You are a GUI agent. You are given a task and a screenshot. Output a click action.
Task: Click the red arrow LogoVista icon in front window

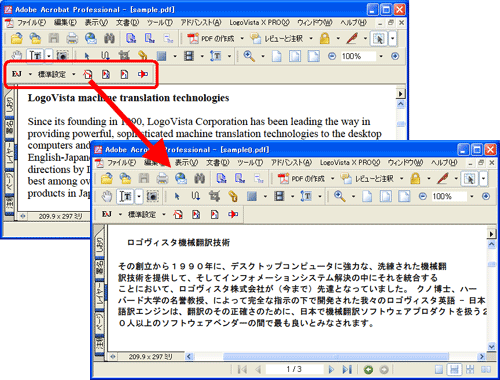coord(233,214)
